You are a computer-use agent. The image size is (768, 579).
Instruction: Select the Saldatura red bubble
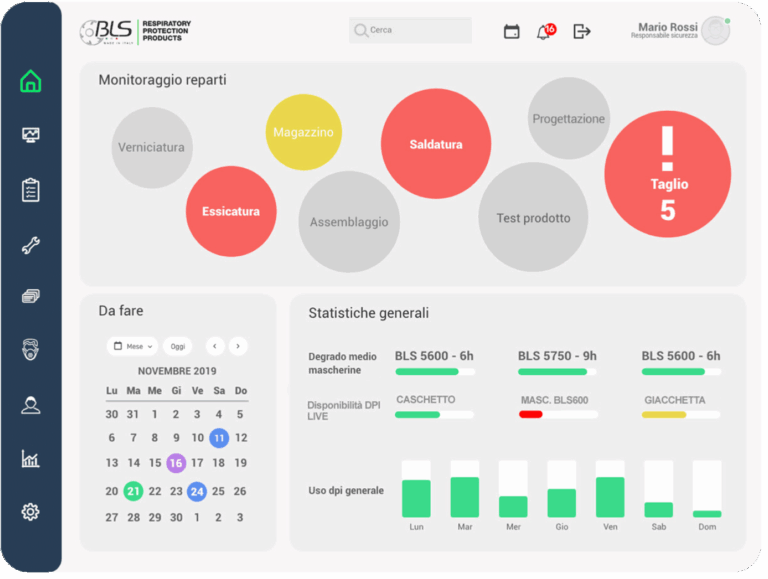436,144
